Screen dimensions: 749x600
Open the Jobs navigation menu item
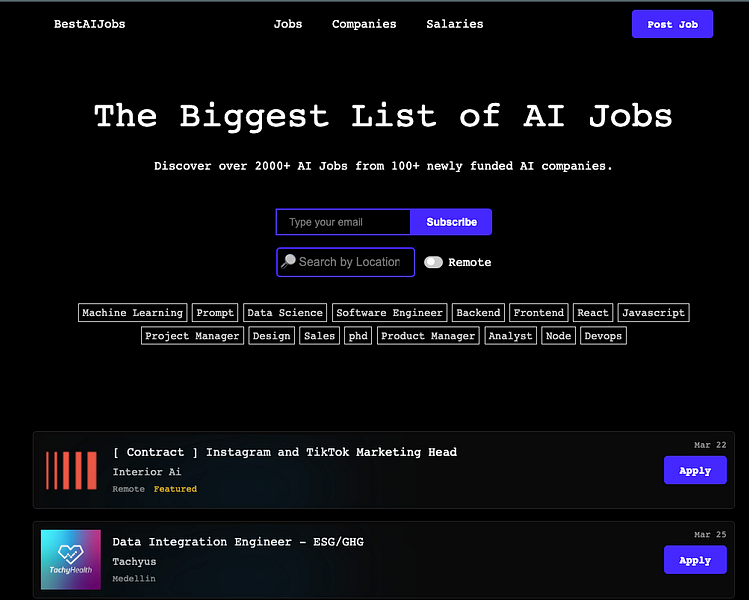pos(288,24)
